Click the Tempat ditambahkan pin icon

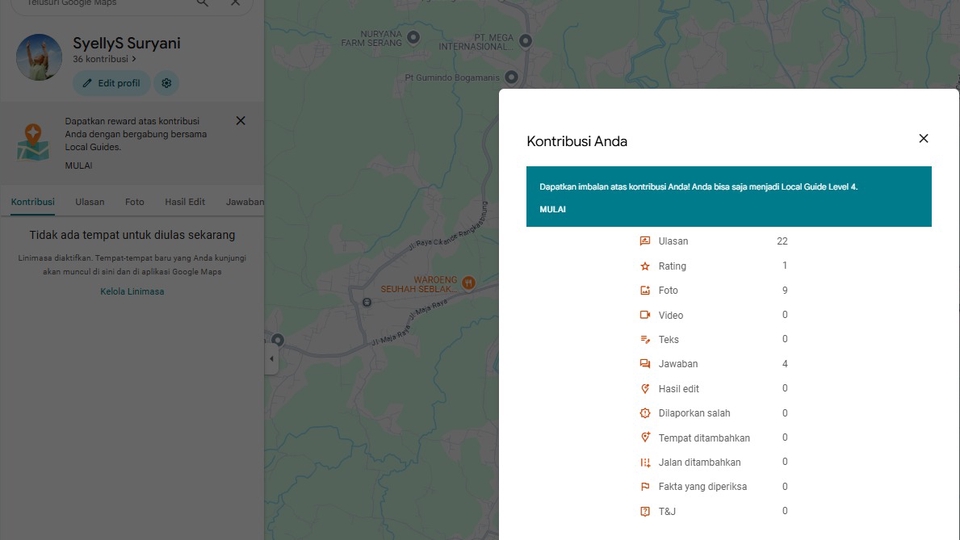pos(645,438)
